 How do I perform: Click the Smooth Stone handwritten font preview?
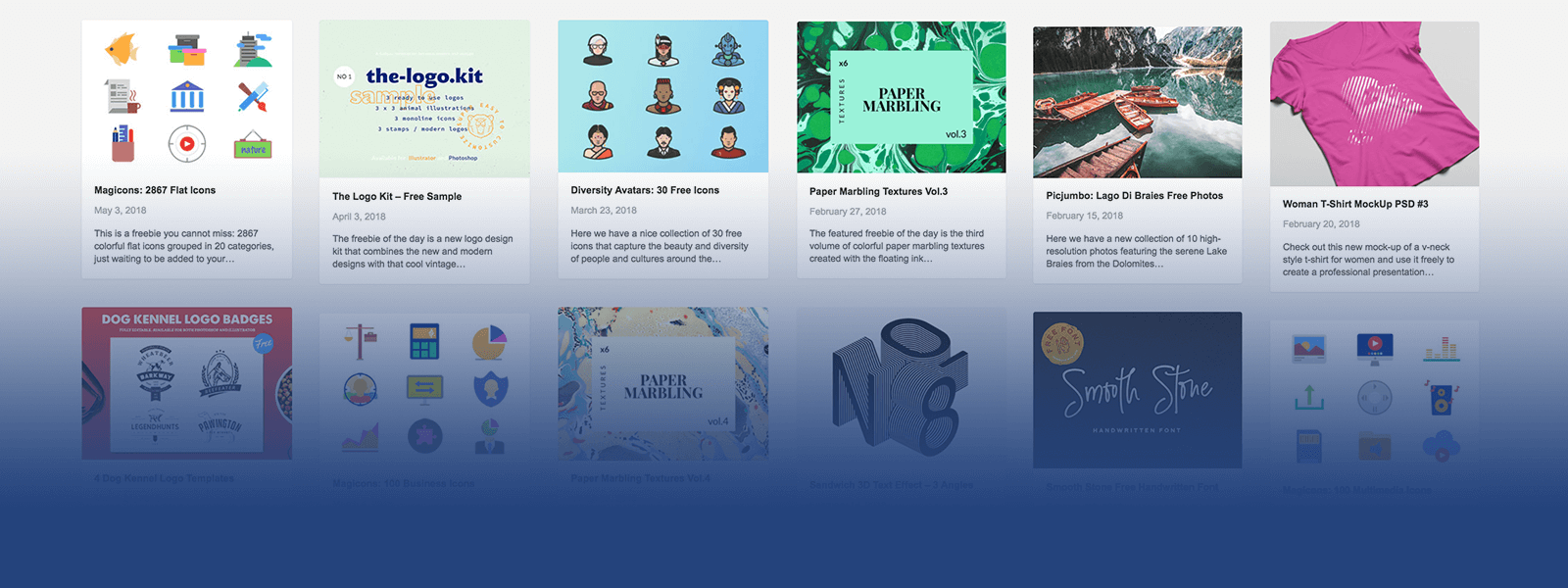click(x=1137, y=390)
